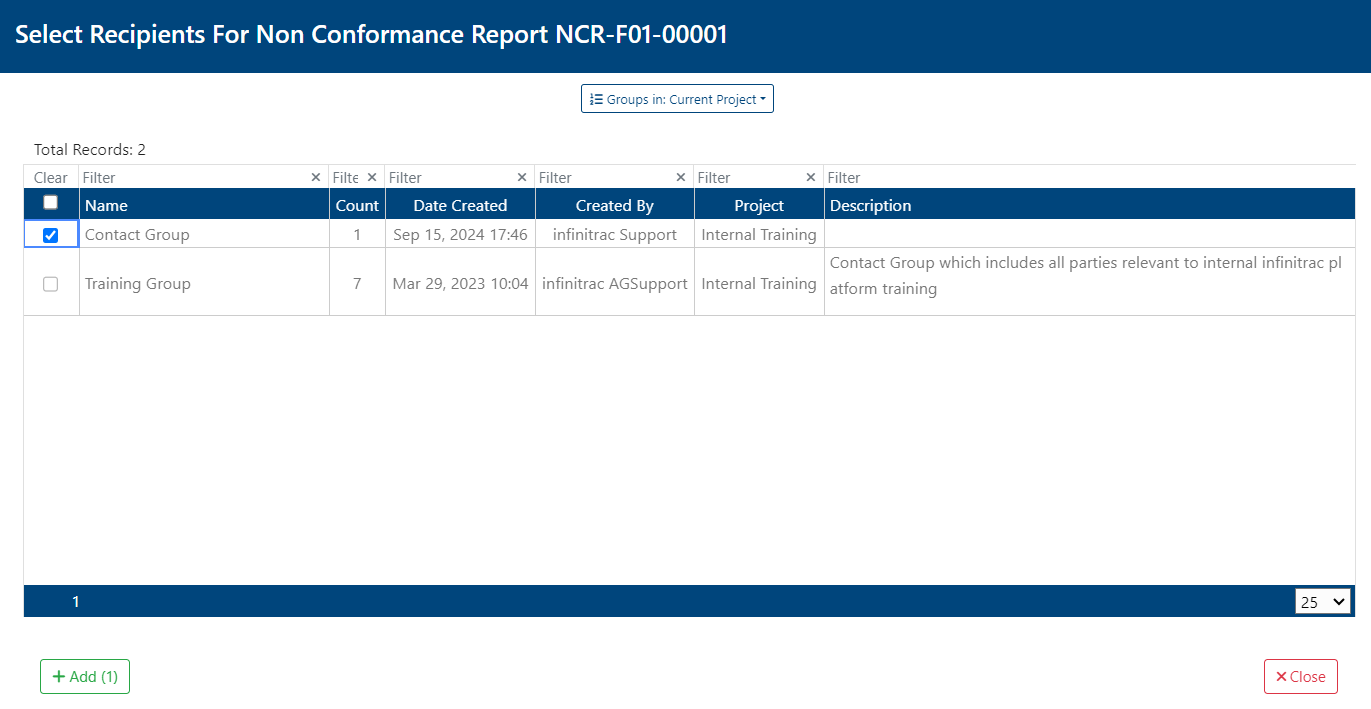Open the Groups in: Current Project dropdown

point(677,99)
